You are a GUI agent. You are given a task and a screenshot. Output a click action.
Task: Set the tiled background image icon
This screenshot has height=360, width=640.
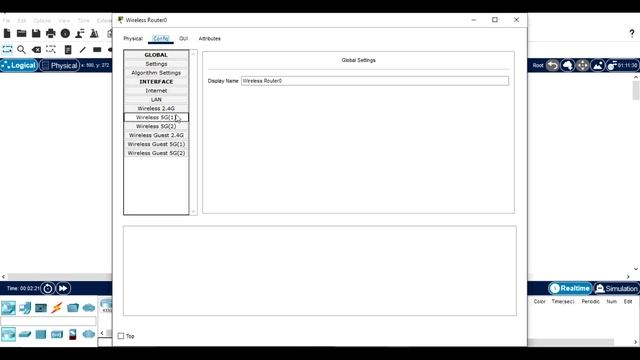click(x=598, y=65)
